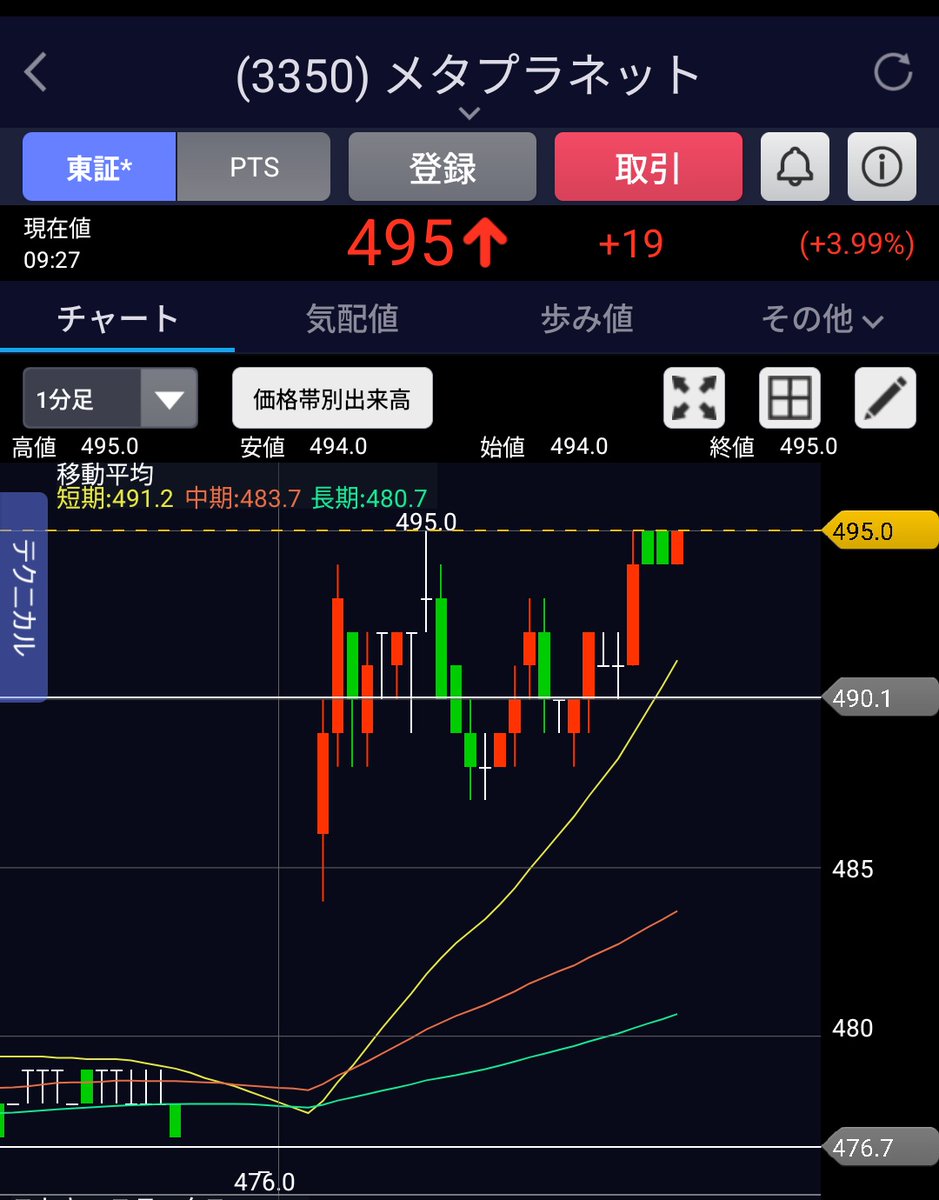Tap the 中期:483.7 moving average label
Viewport: 939px width, 1200px height.
[x=243, y=497]
